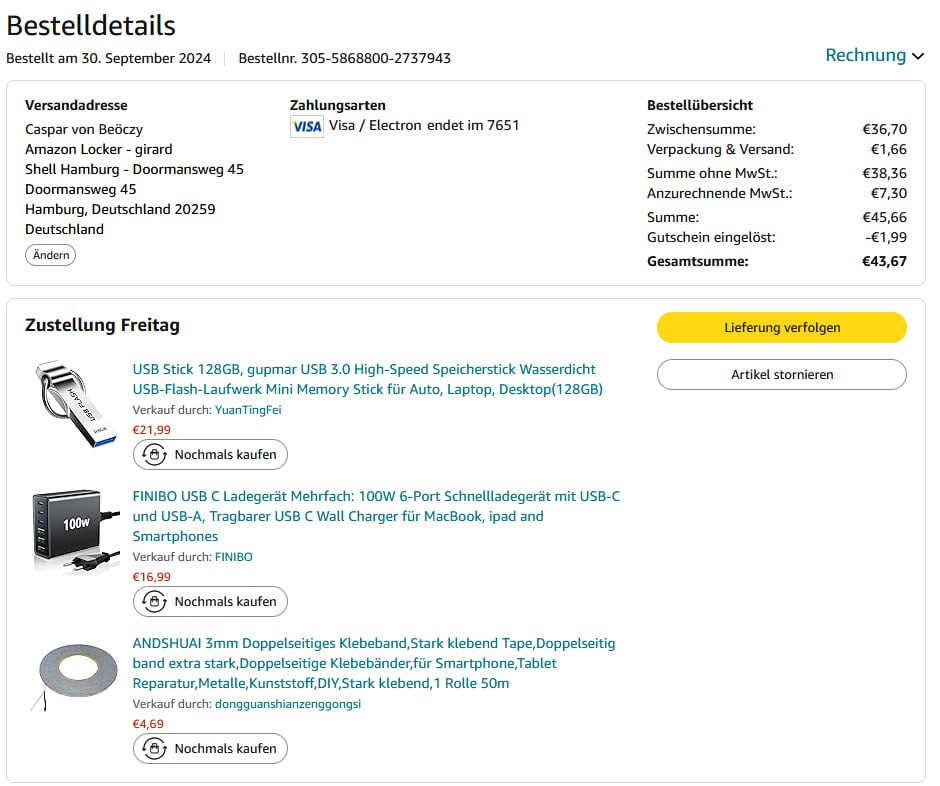Visit seller dongguanshianzenggongsi's page
The height and width of the screenshot is (786, 940).
click(x=288, y=704)
